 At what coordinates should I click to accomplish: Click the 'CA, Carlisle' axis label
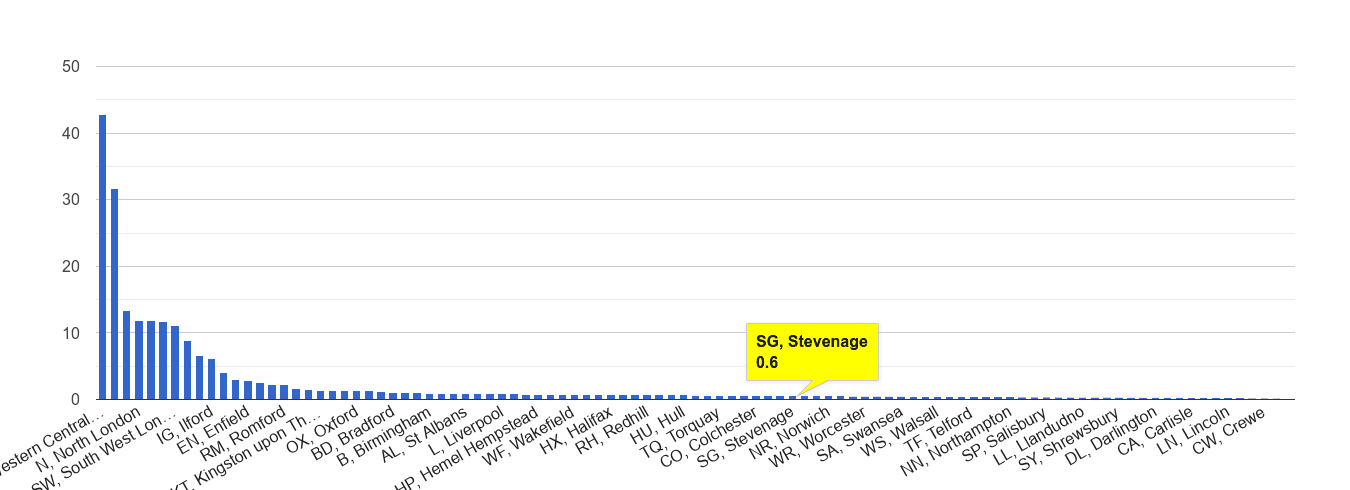coord(1156,431)
